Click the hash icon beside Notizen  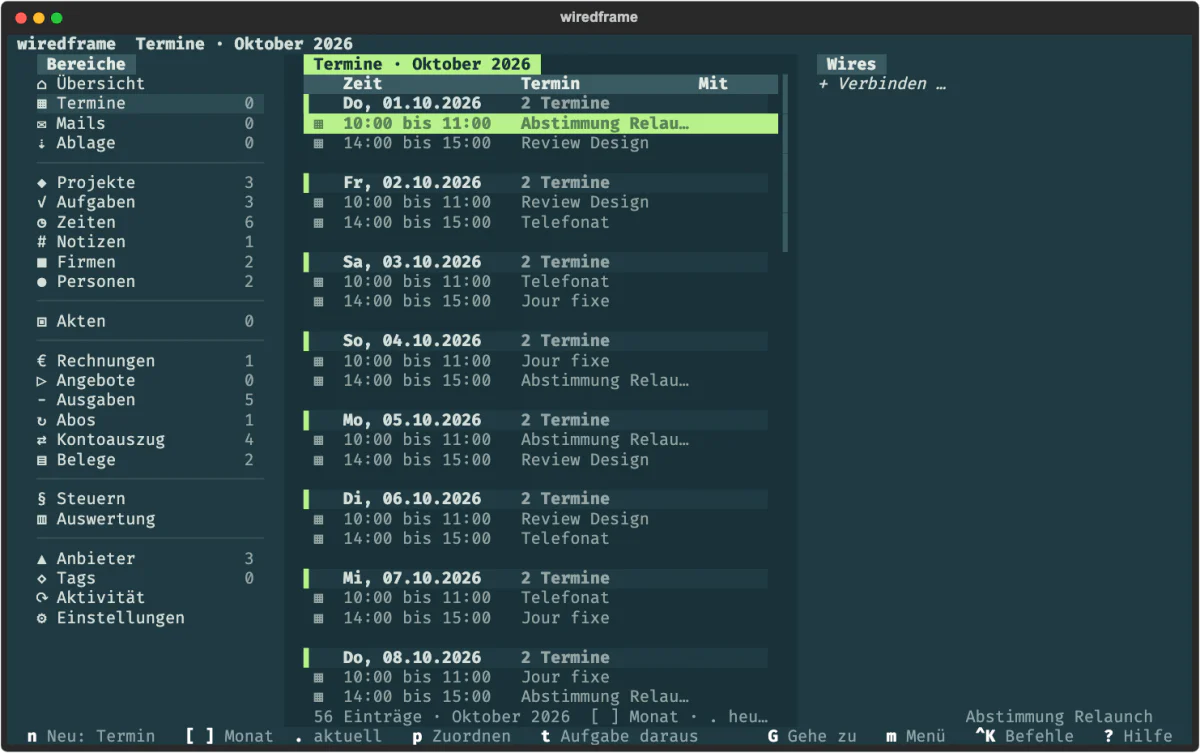pyautogui.click(x=42, y=242)
